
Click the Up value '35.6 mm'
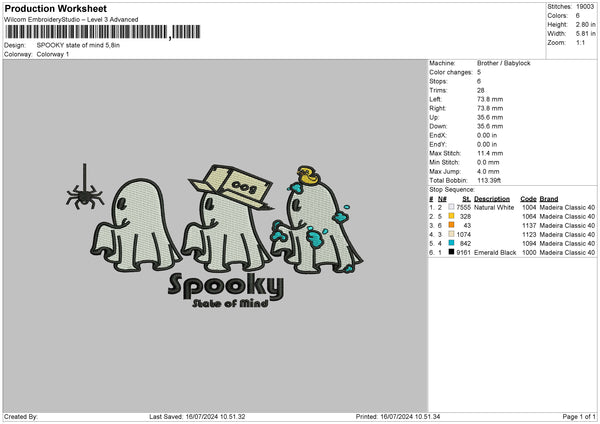click(490, 117)
